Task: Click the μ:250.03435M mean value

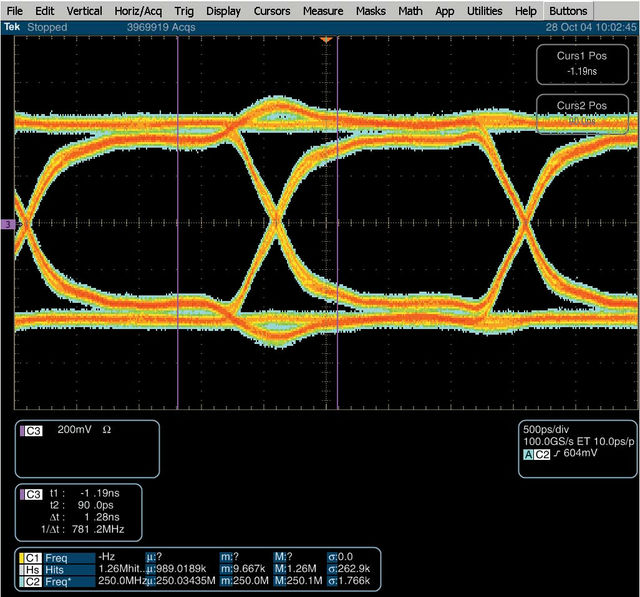Action: coord(180,580)
